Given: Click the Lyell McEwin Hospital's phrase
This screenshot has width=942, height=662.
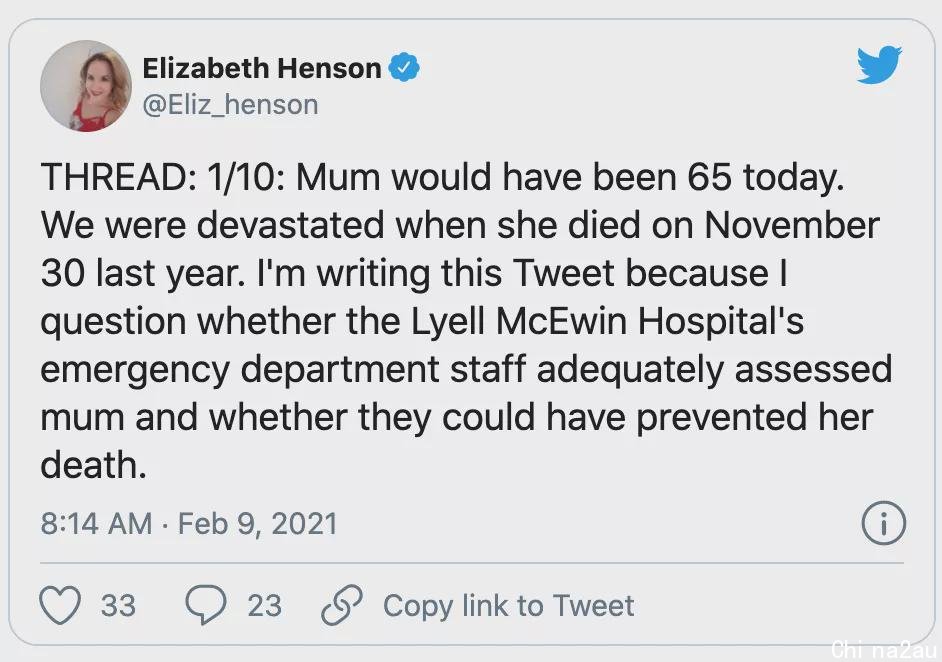Looking at the screenshot, I should [x=607, y=321].
